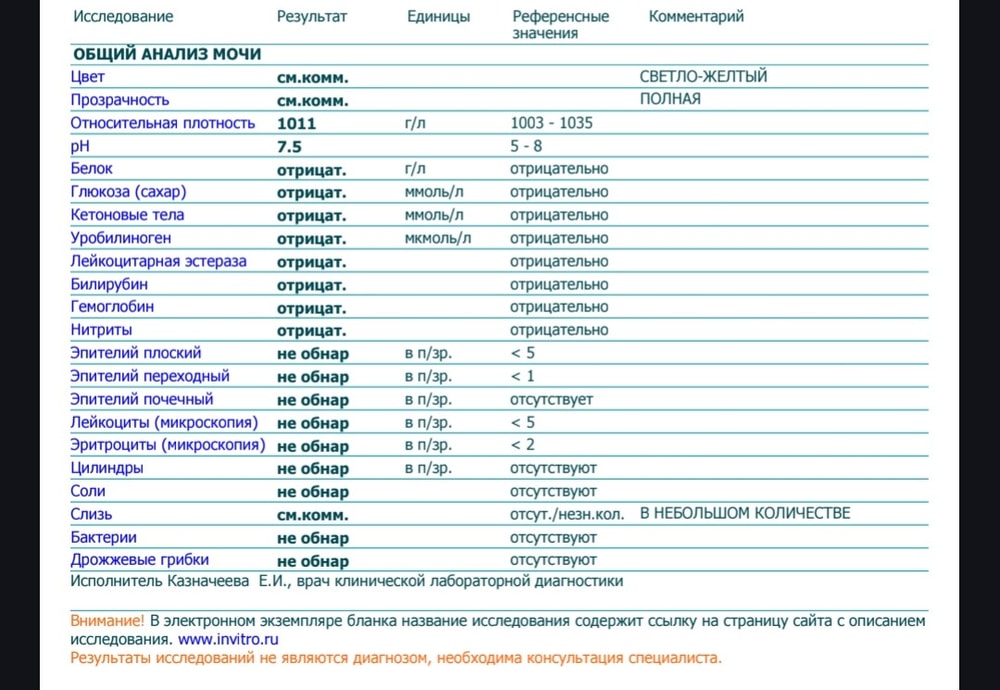
Task: Click 'Эритроциты (микроскопия)' test name
Action: click(167, 445)
